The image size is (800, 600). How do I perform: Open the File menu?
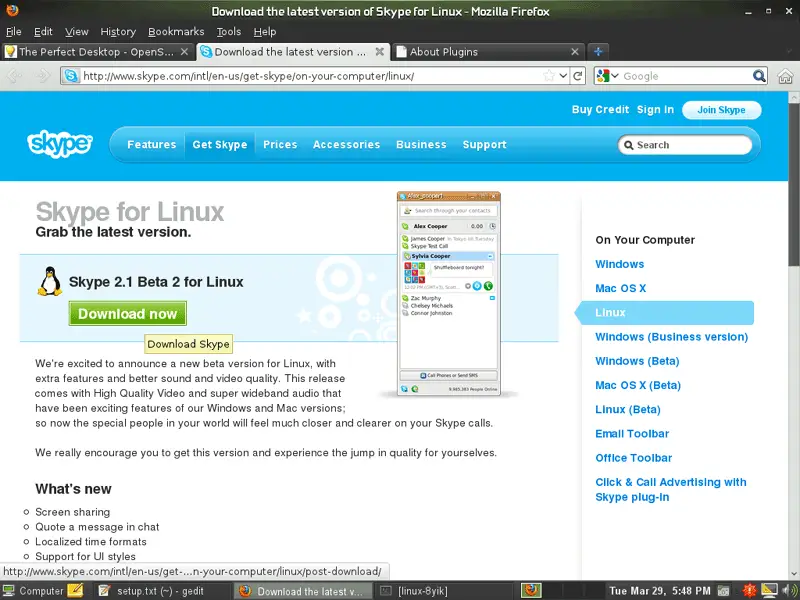[14, 32]
